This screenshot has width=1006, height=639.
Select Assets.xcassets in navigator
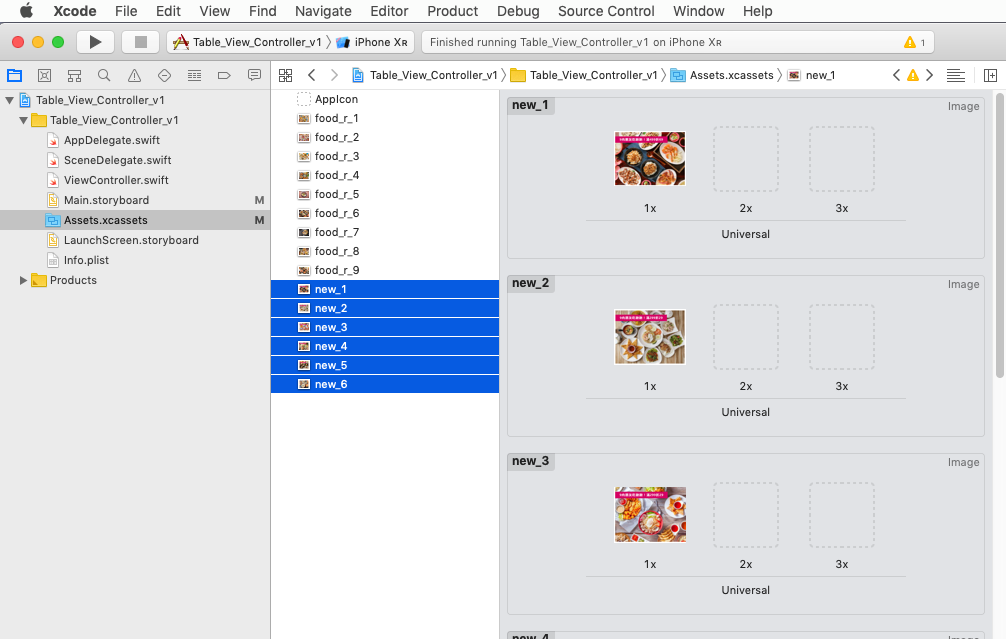pos(135,220)
